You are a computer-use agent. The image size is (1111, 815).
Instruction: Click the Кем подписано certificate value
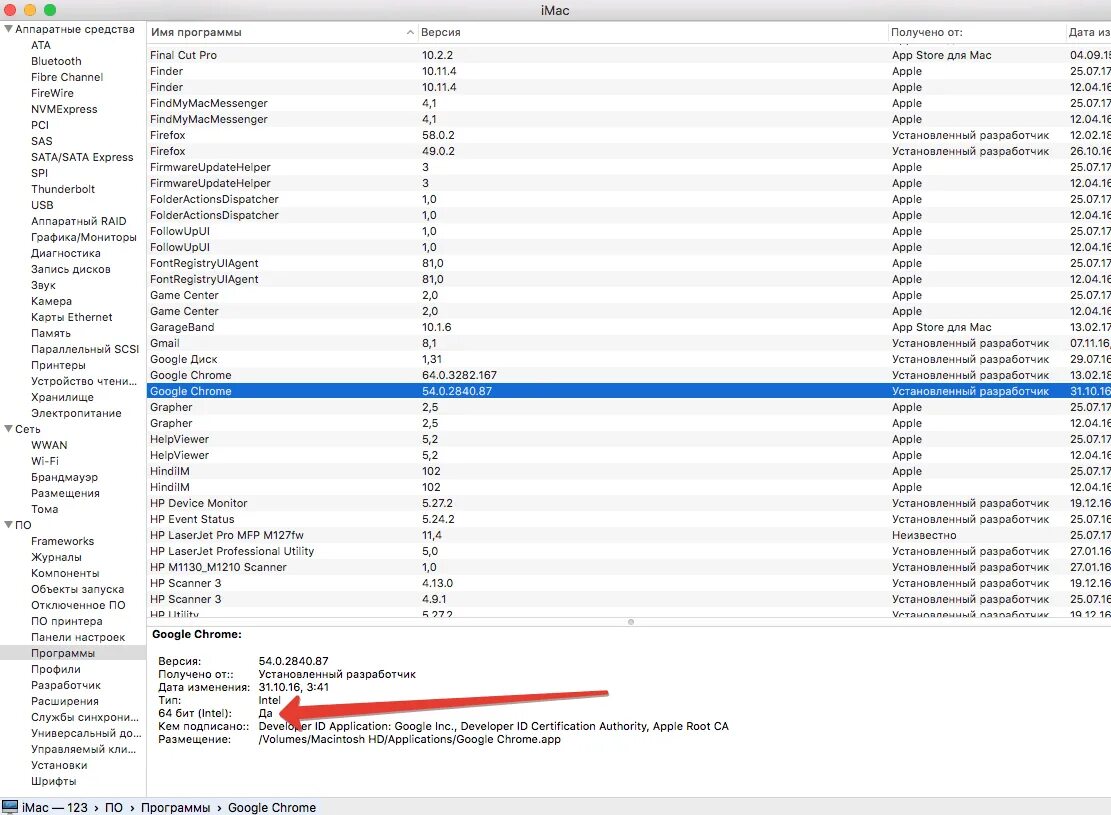(x=493, y=726)
